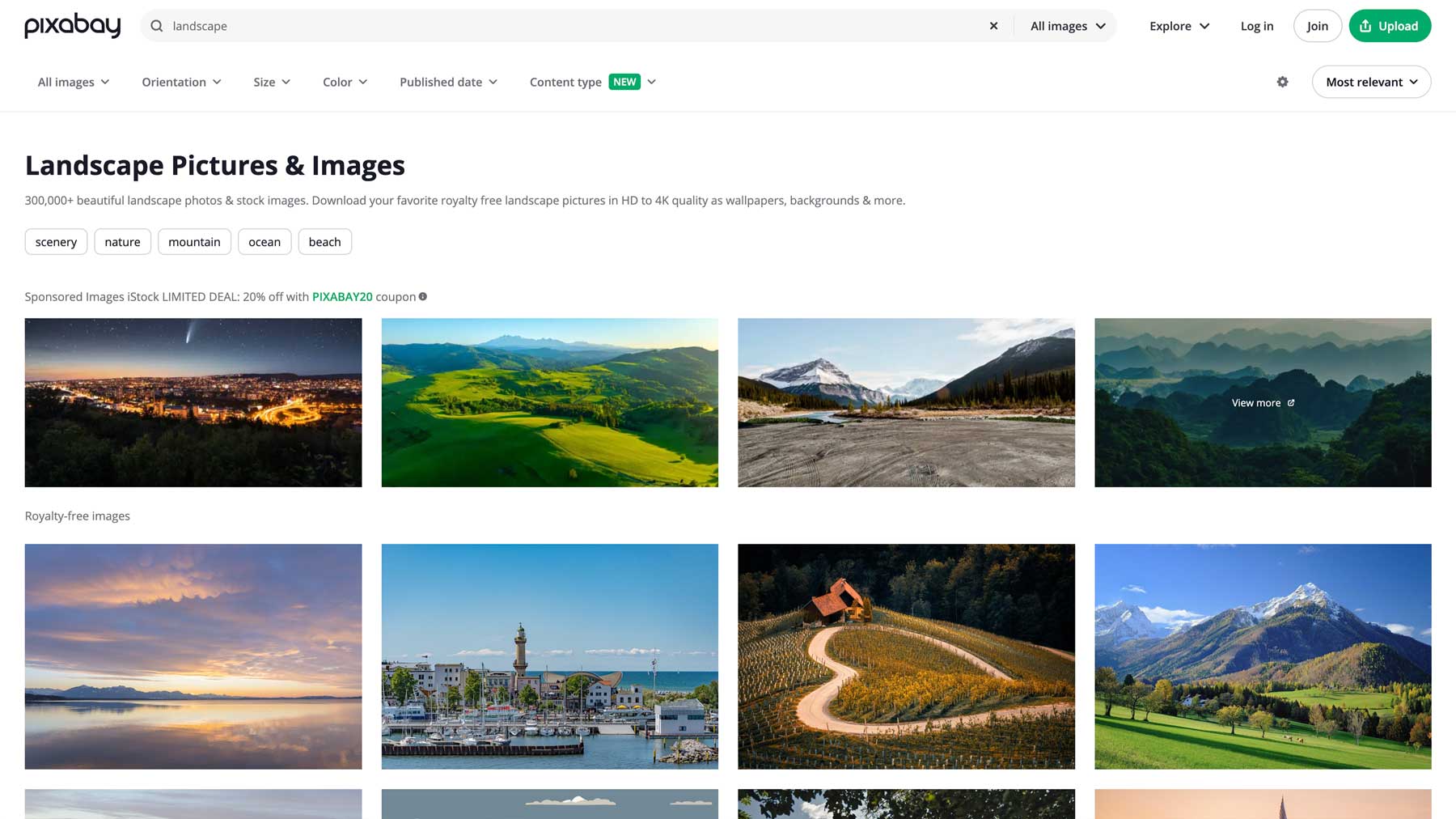This screenshot has width=1456, height=819.
Task: Select the beach tag
Action: pyautogui.click(x=324, y=242)
